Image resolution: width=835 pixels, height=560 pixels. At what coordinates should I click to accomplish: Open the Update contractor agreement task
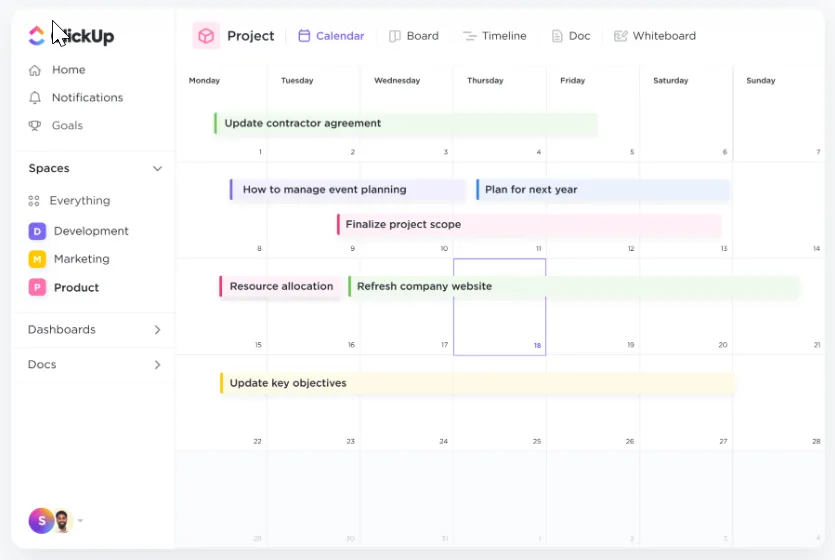click(406, 123)
